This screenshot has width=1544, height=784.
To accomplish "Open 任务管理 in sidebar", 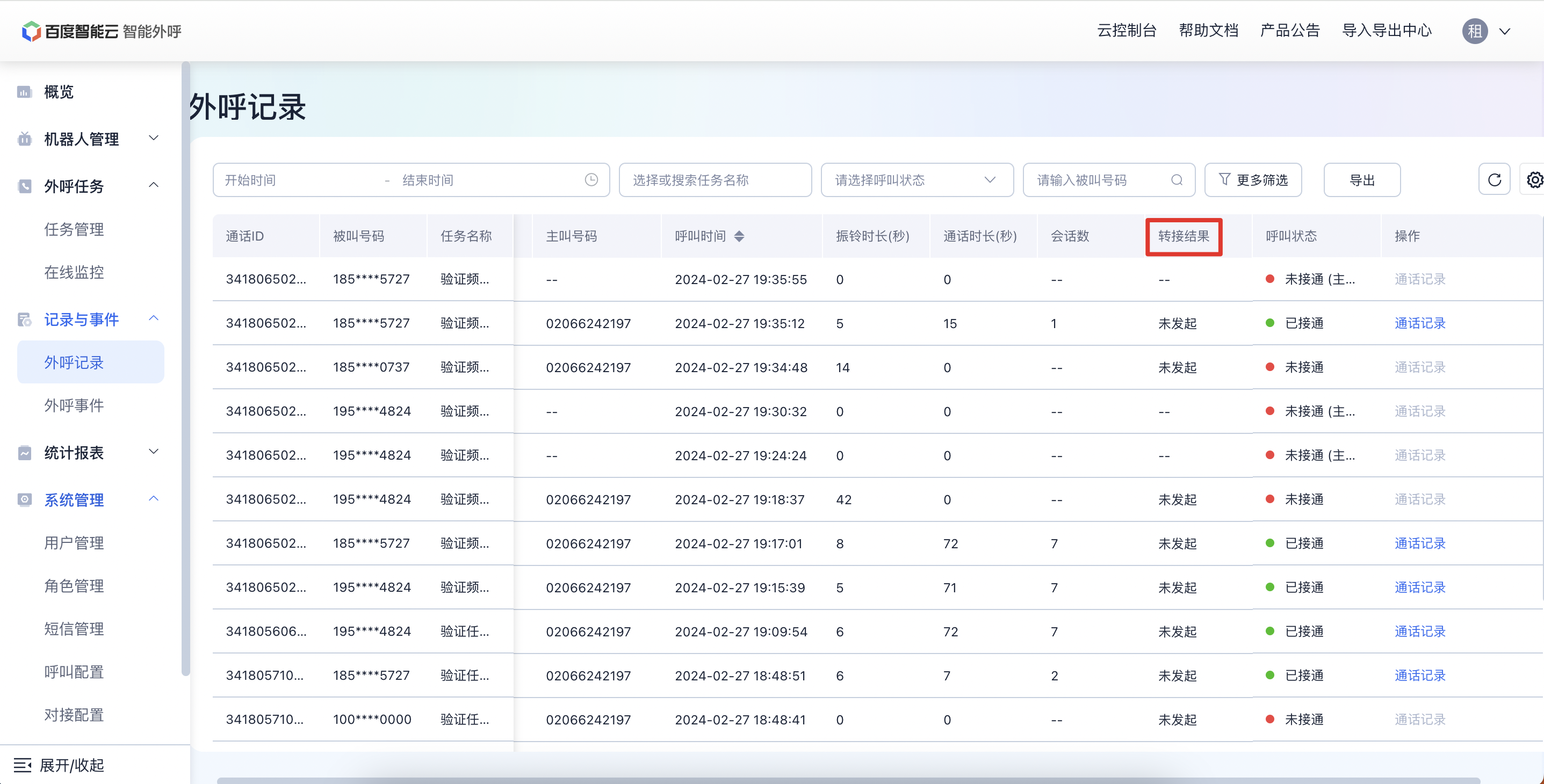I will pyautogui.click(x=74, y=229).
